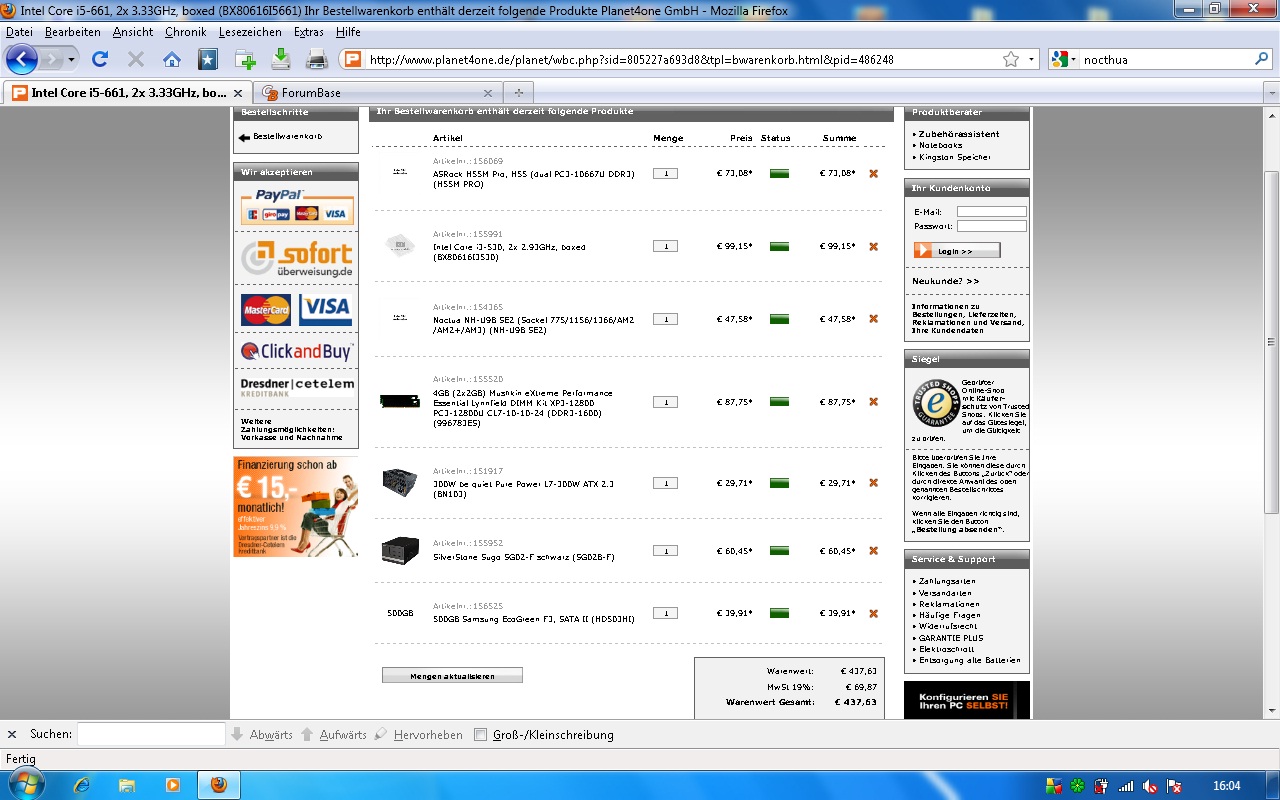The image size is (1280, 800).
Task: Click the new tab folder toolbar icon
Action: [246, 60]
